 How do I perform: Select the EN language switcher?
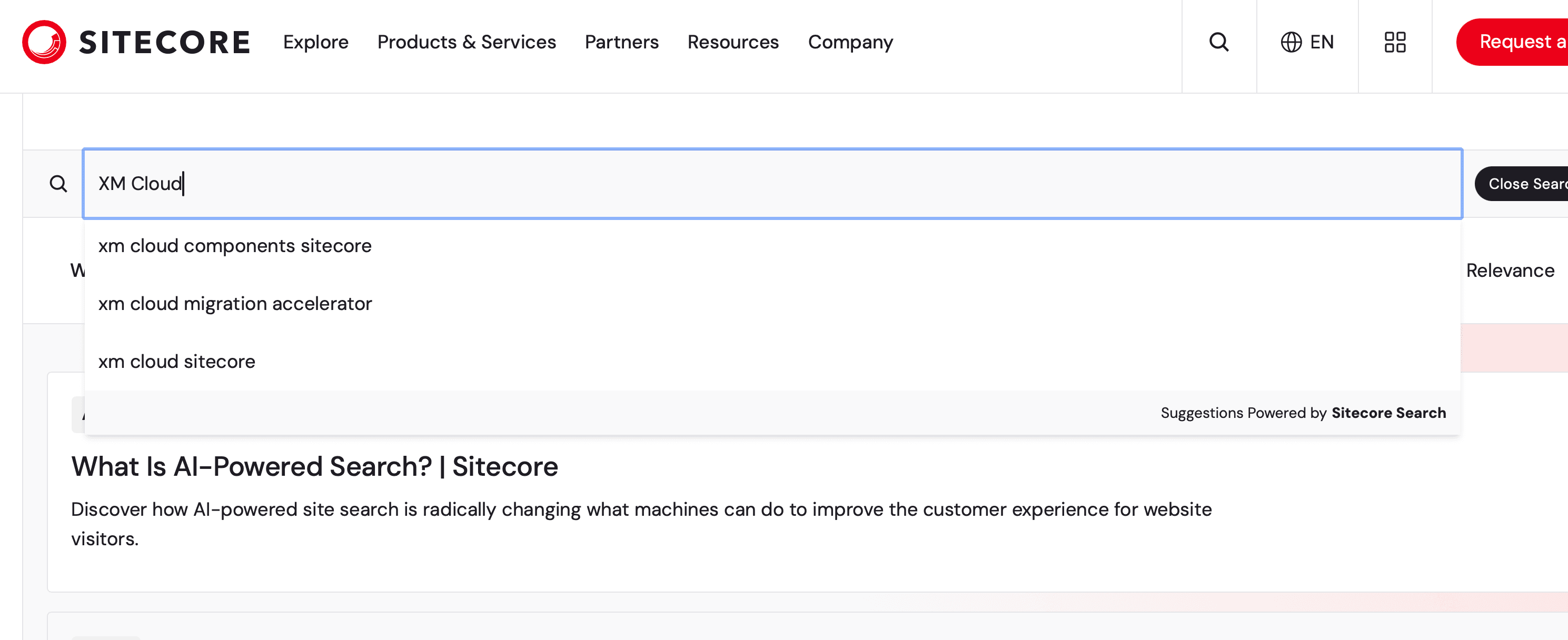pos(1322,42)
